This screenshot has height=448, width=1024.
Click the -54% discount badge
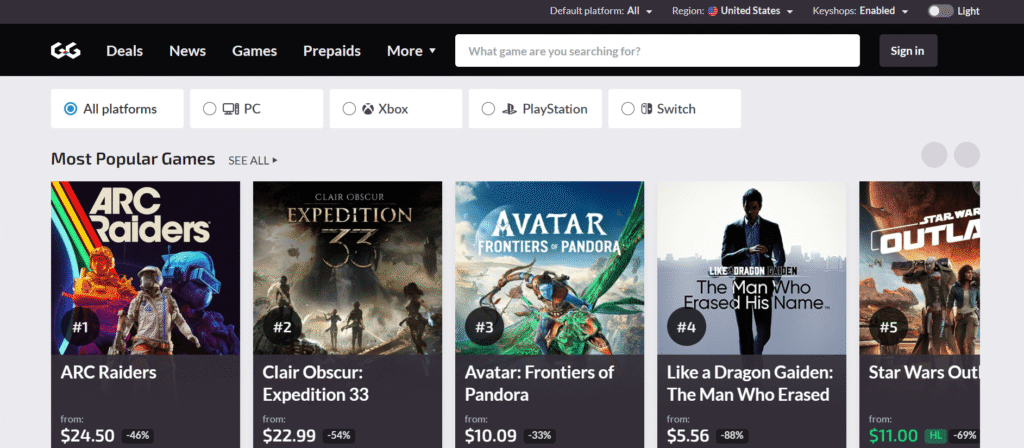click(x=340, y=436)
